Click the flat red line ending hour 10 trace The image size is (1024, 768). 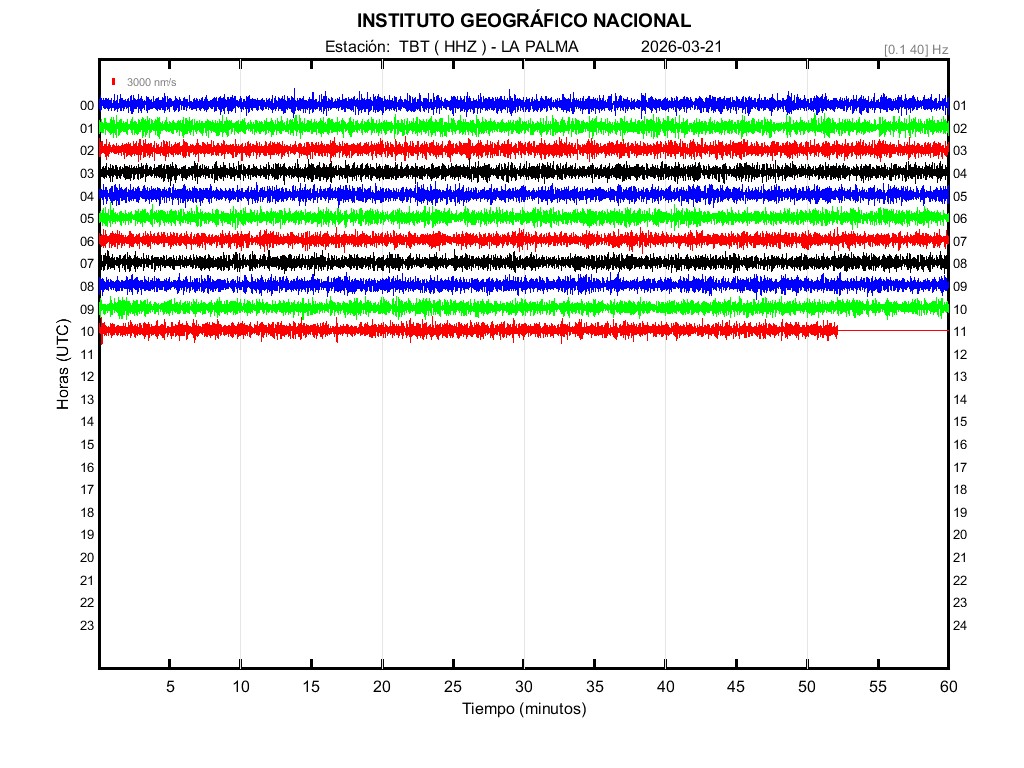(892, 330)
